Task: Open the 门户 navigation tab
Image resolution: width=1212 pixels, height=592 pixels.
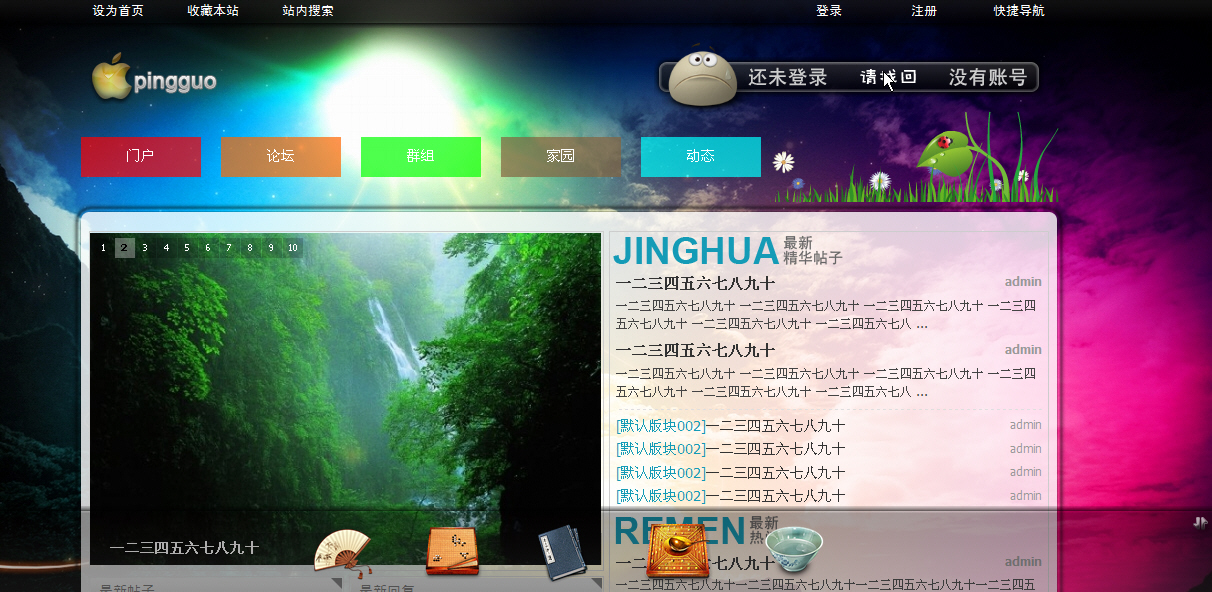Action: pos(141,157)
